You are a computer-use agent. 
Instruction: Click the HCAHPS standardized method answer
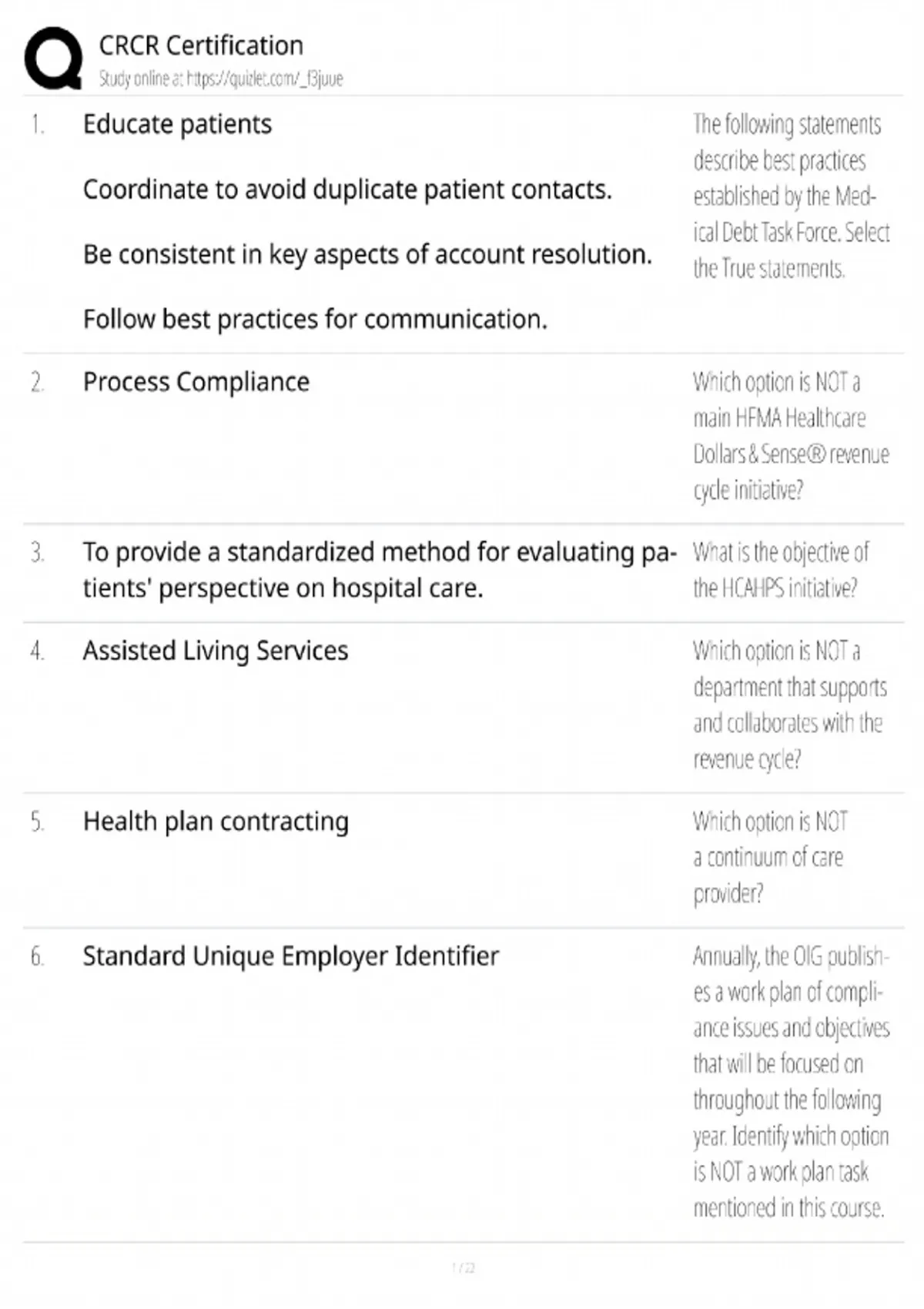380,570
